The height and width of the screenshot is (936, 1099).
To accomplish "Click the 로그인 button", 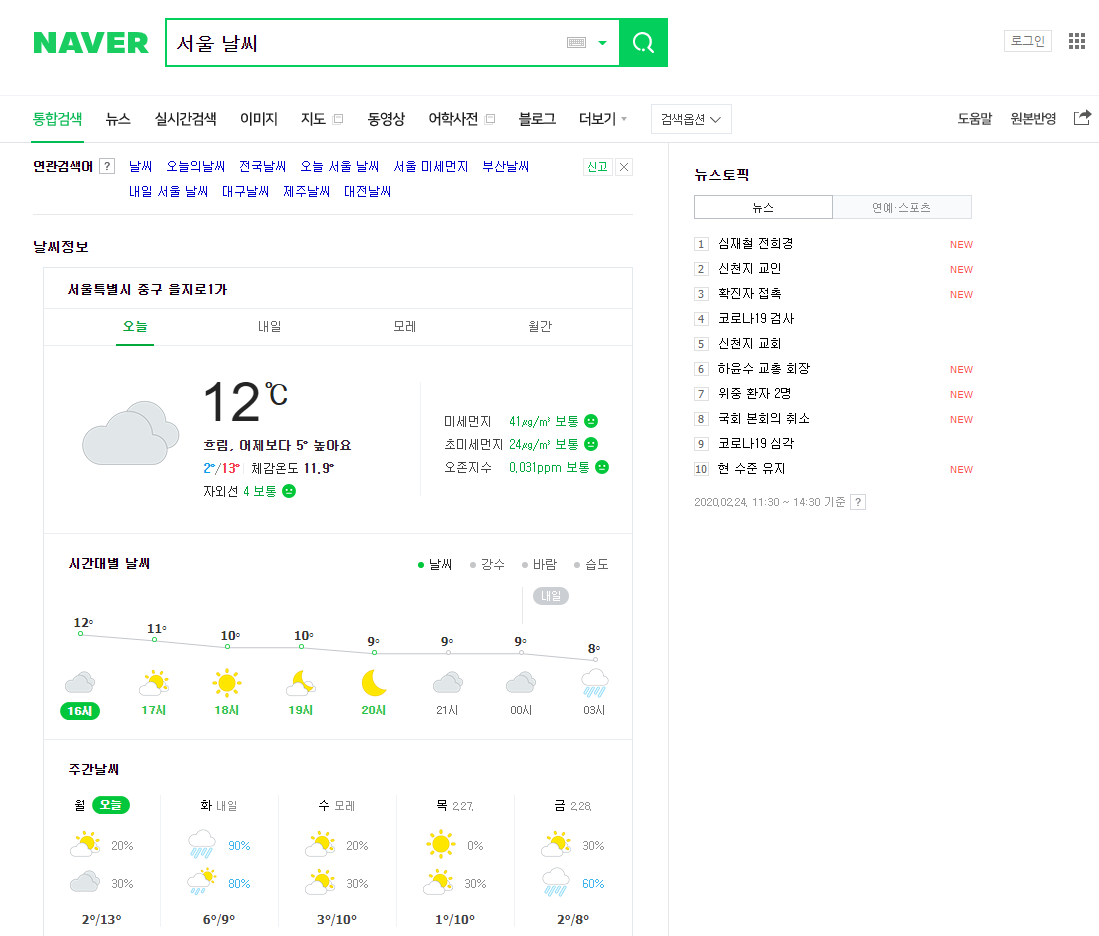I will (1028, 41).
